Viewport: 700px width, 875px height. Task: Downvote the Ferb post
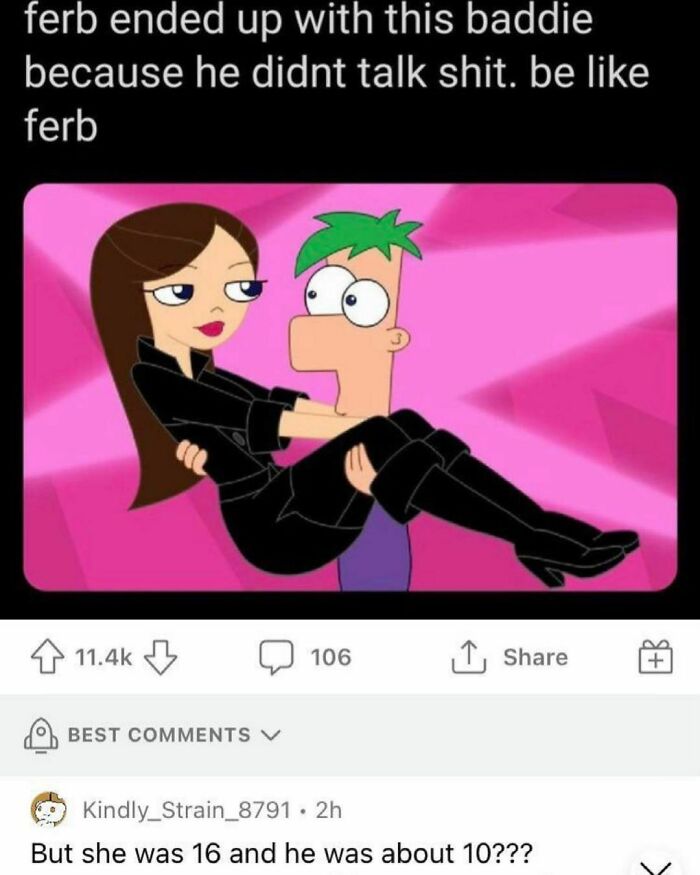161,657
